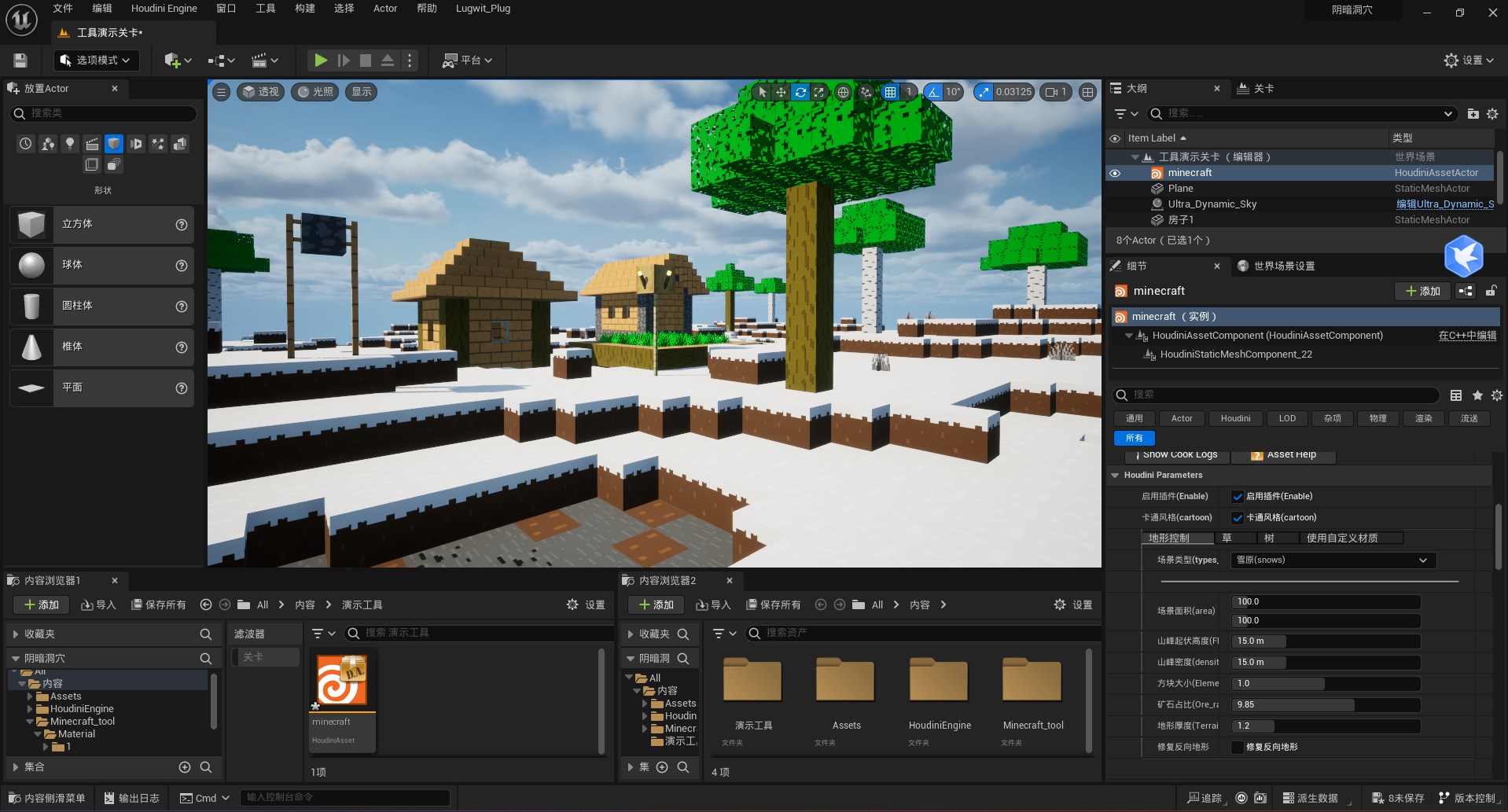Click 保存所有 in content browser 2
The height and width of the screenshot is (812, 1508).
pyautogui.click(x=773, y=605)
